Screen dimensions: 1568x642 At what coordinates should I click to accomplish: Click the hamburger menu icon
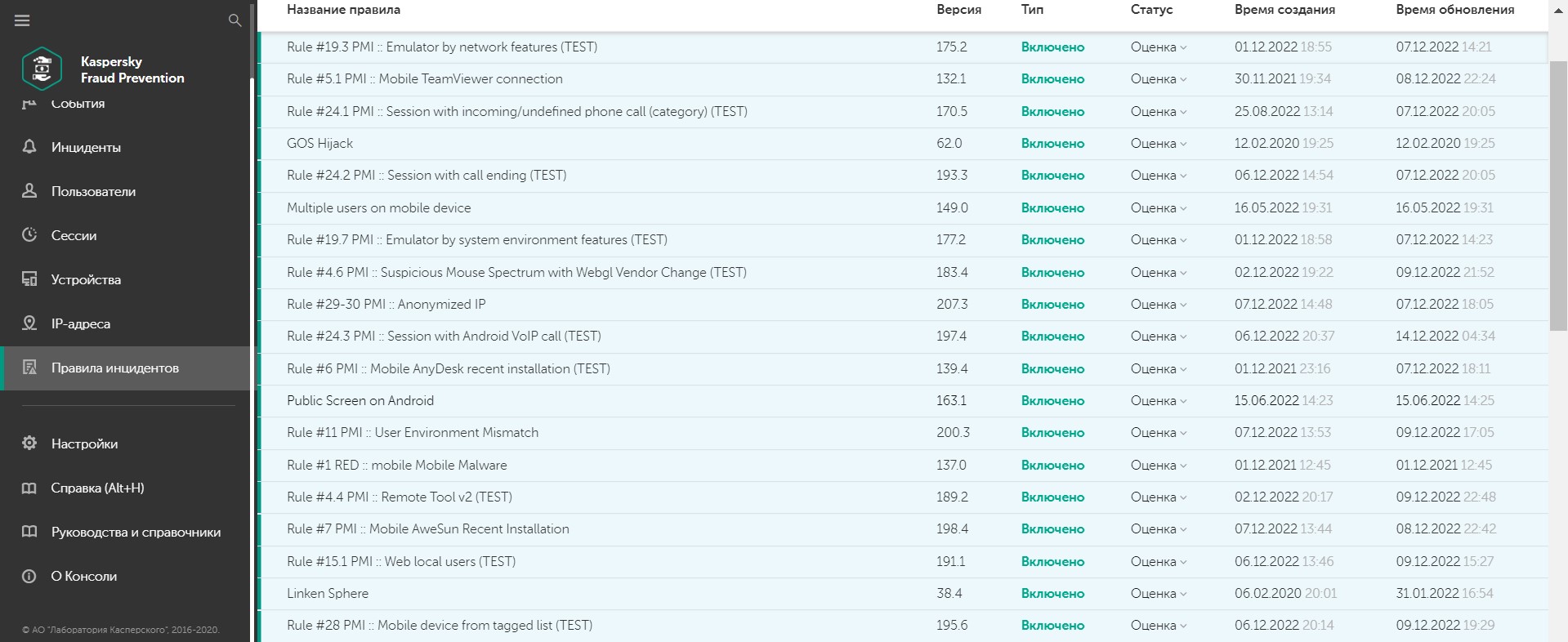pos(22,20)
